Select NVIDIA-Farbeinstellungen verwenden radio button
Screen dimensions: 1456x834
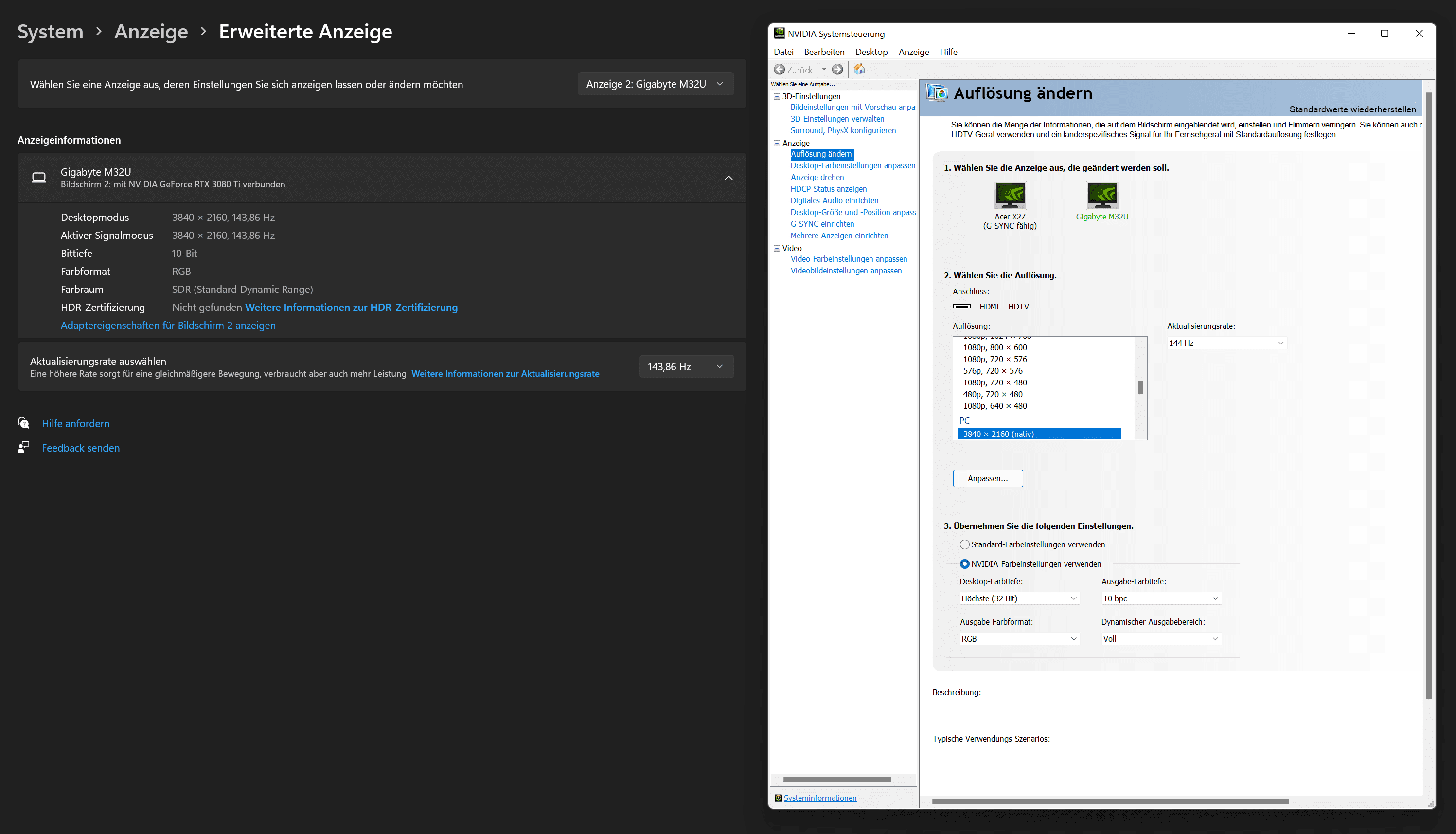click(964, 563)
